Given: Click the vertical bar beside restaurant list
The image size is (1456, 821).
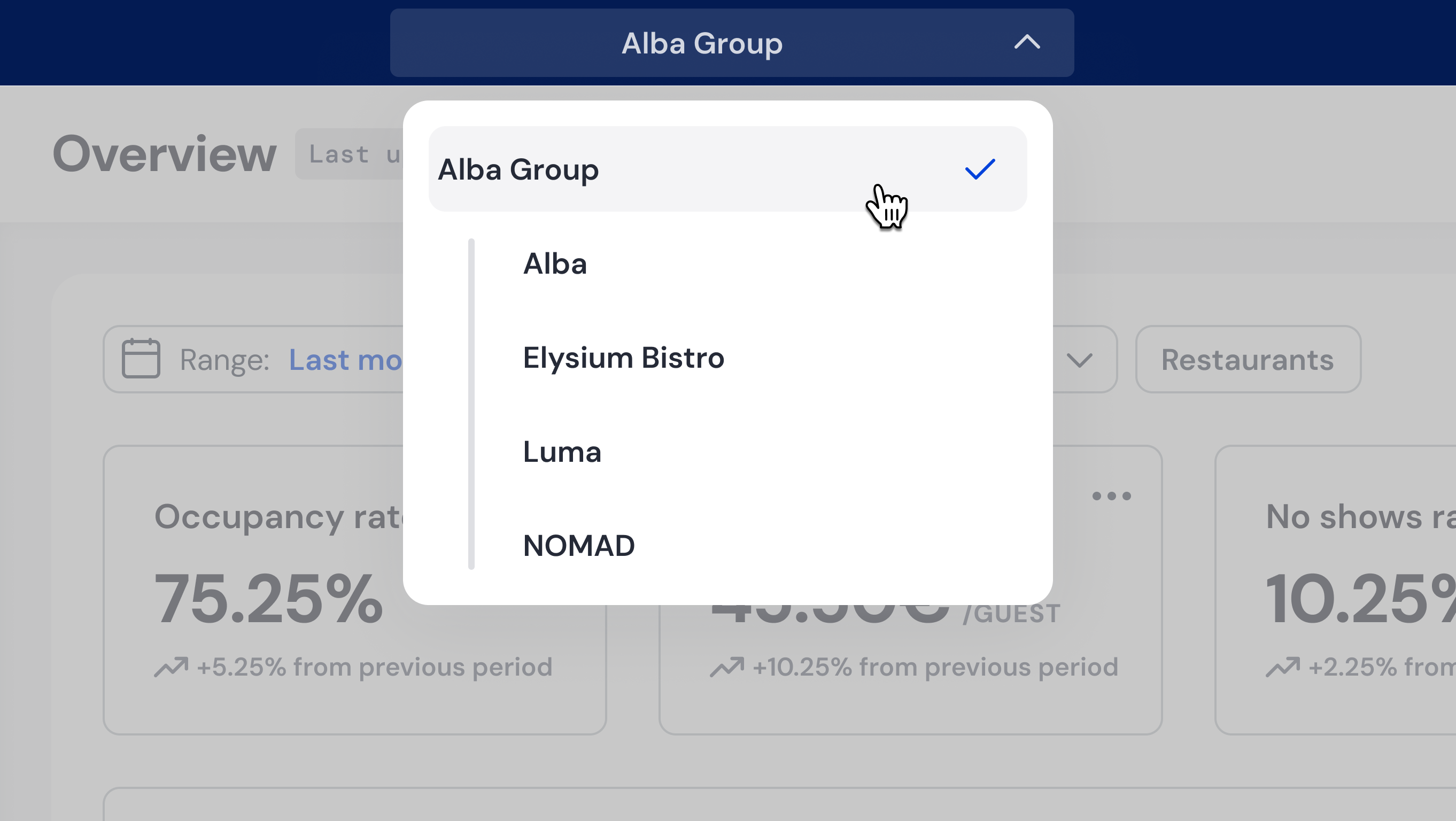Looking at the screenshot, I should point(471,404).
